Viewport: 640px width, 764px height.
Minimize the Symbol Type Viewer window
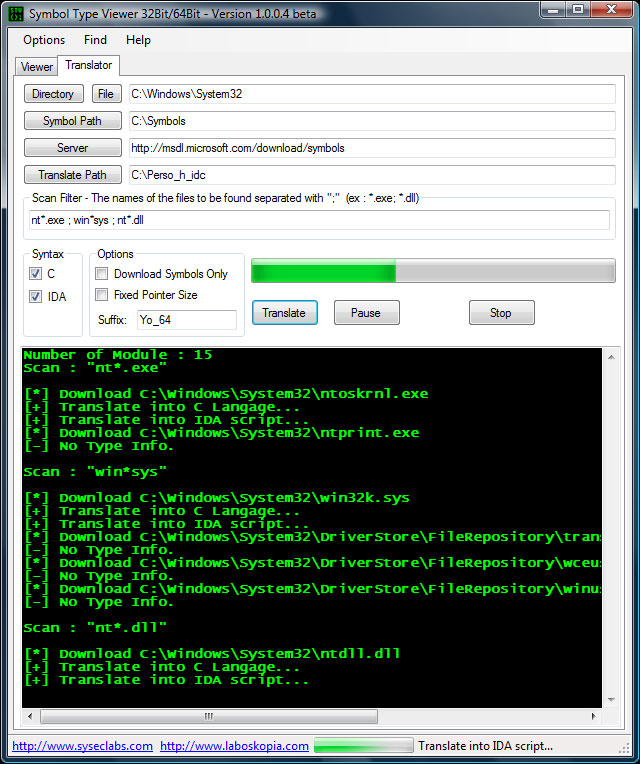(x=553, y=10)
